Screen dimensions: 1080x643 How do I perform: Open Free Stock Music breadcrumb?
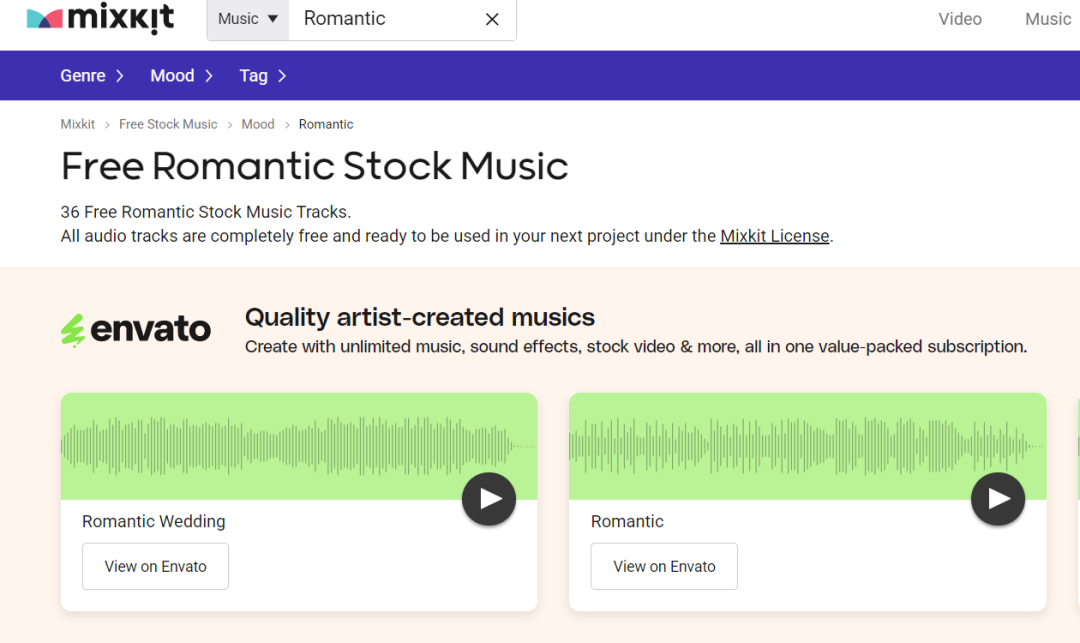tap(168, 124)
